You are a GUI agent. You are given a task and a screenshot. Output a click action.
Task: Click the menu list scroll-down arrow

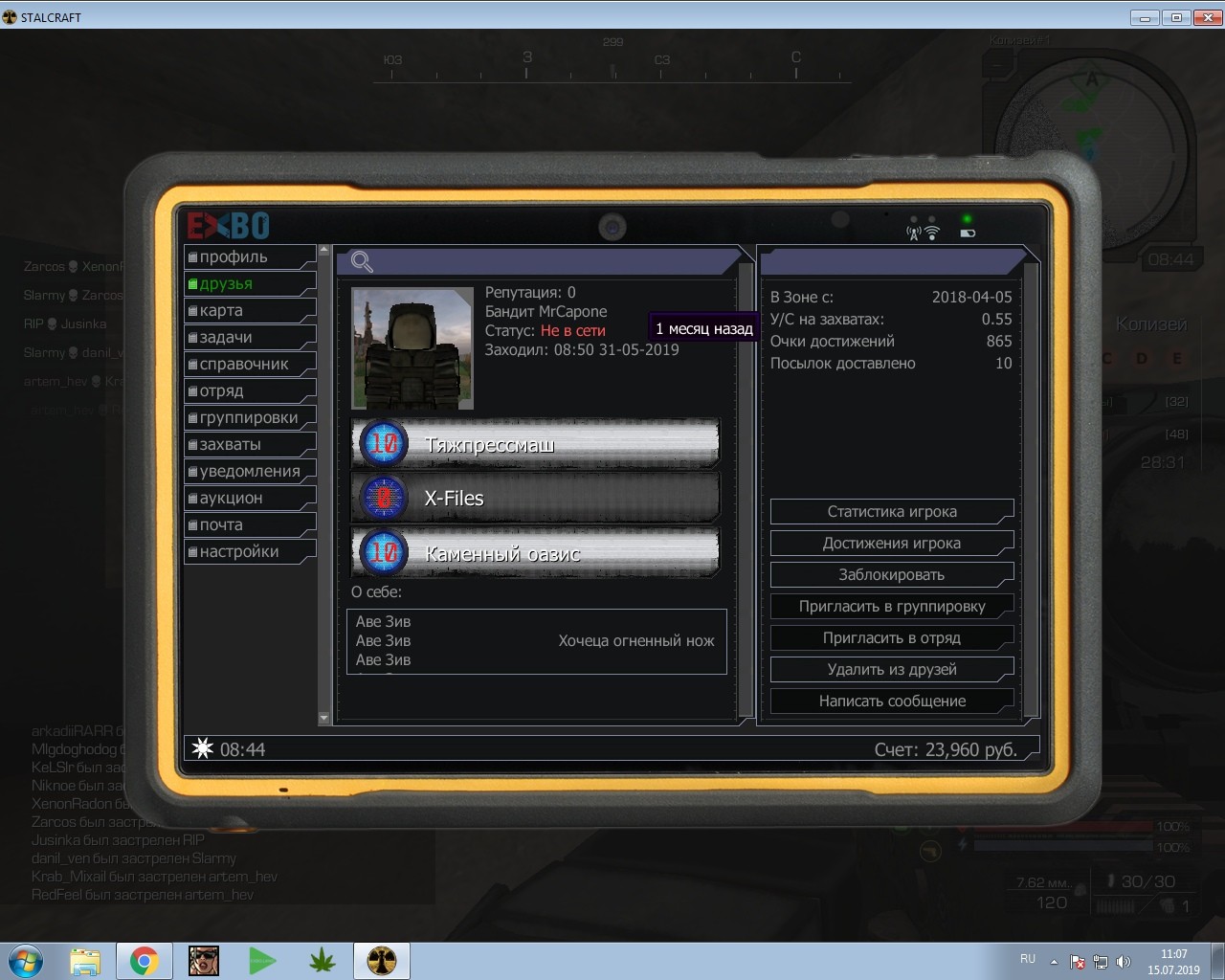323,718
